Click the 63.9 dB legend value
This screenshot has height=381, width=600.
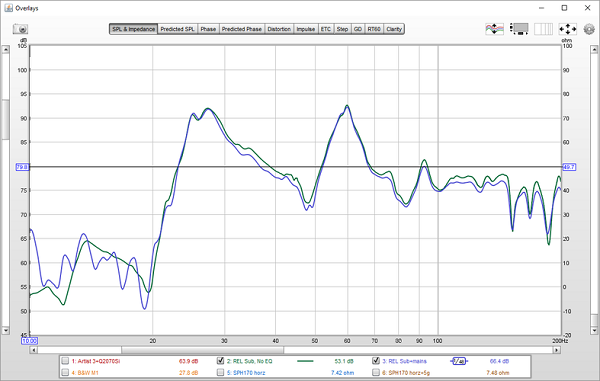188,361
